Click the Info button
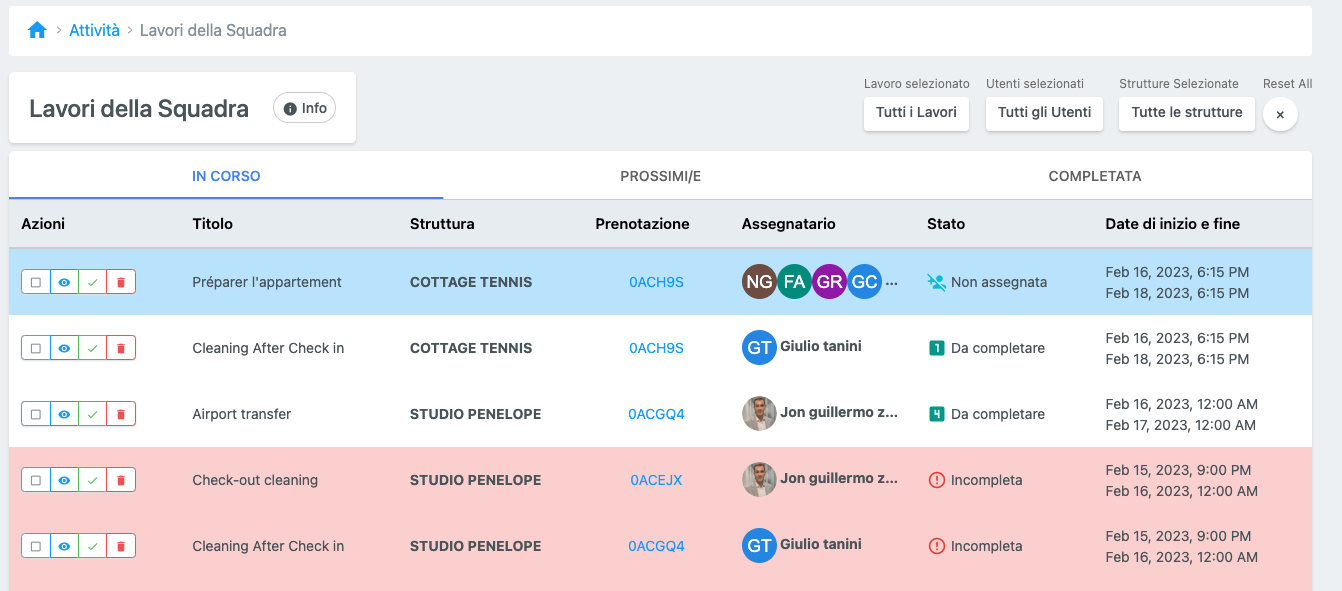1342x591 pixels. point(305,108)
